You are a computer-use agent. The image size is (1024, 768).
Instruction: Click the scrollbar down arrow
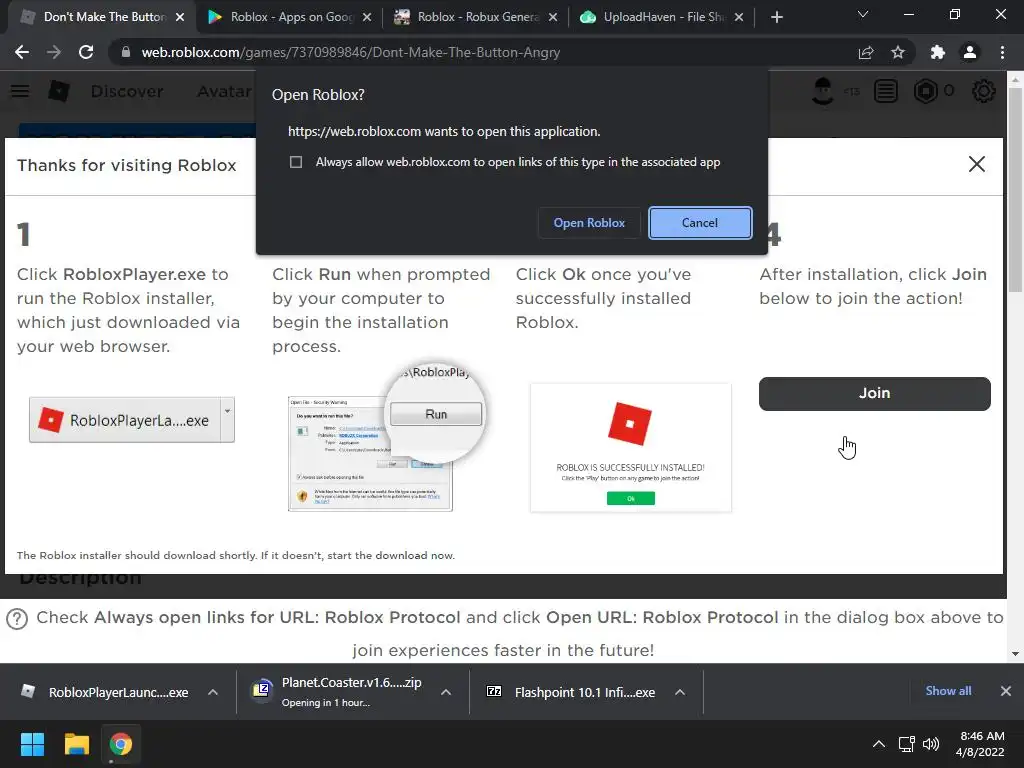coord(1015,654)
